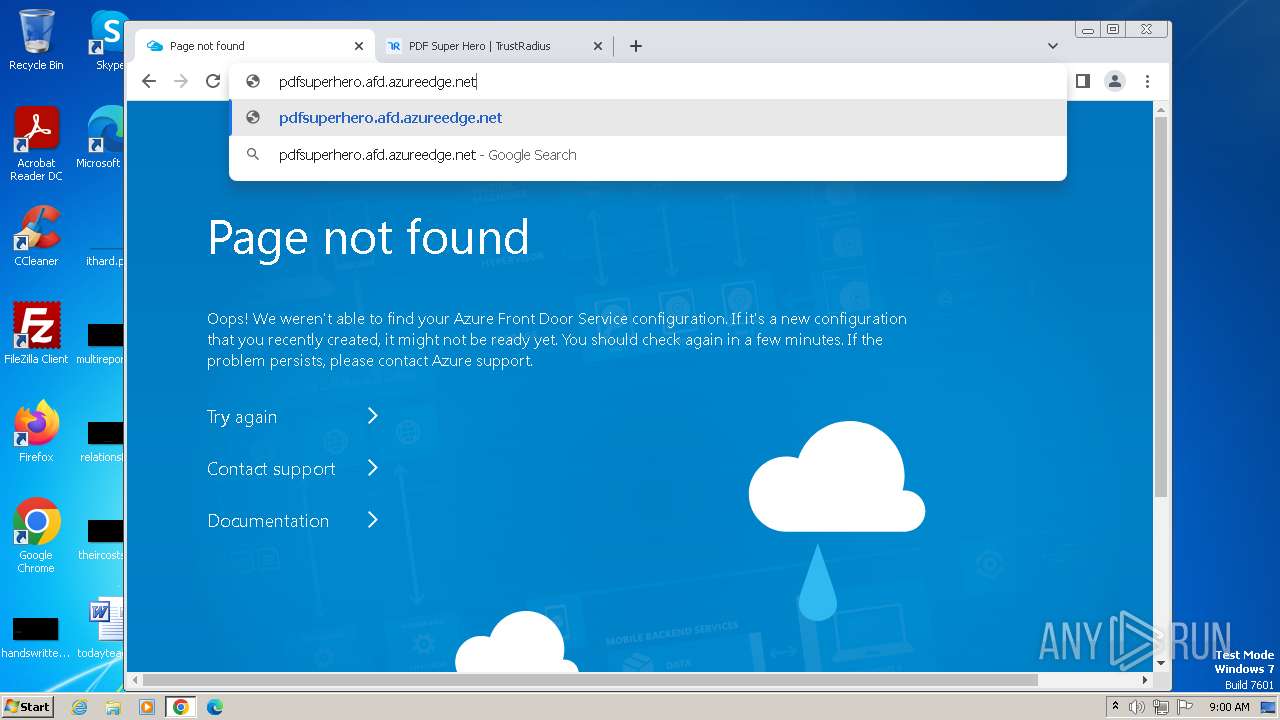Screen dimensions: 1280x720
Task: Expand the tab search dropdown arrow
Action: [1052, 46]
